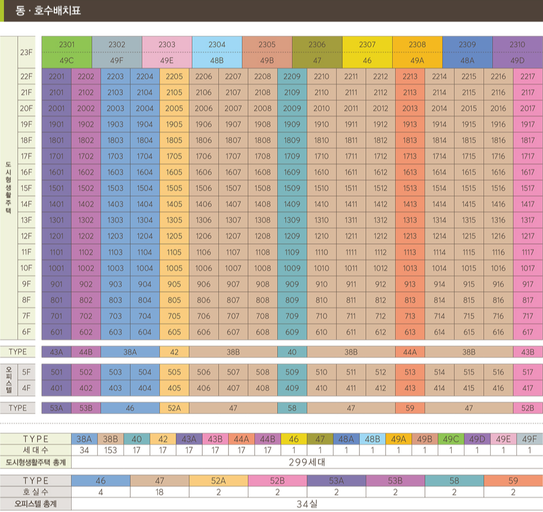Screen dimensions: 543x512
Task: Select unit 617 on 6F
Action: (528, 332)
